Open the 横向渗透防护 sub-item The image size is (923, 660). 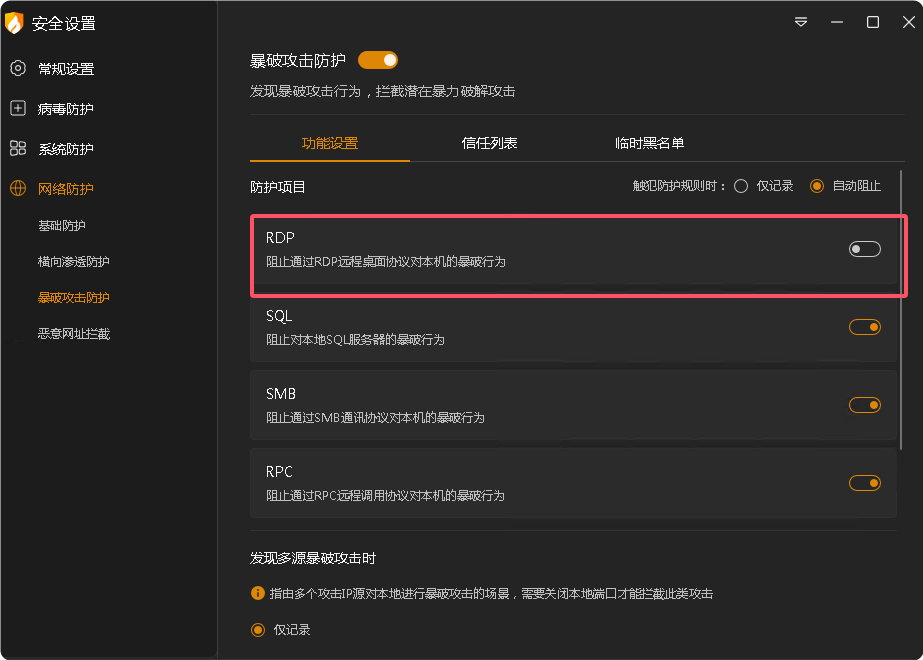point(74,261)
